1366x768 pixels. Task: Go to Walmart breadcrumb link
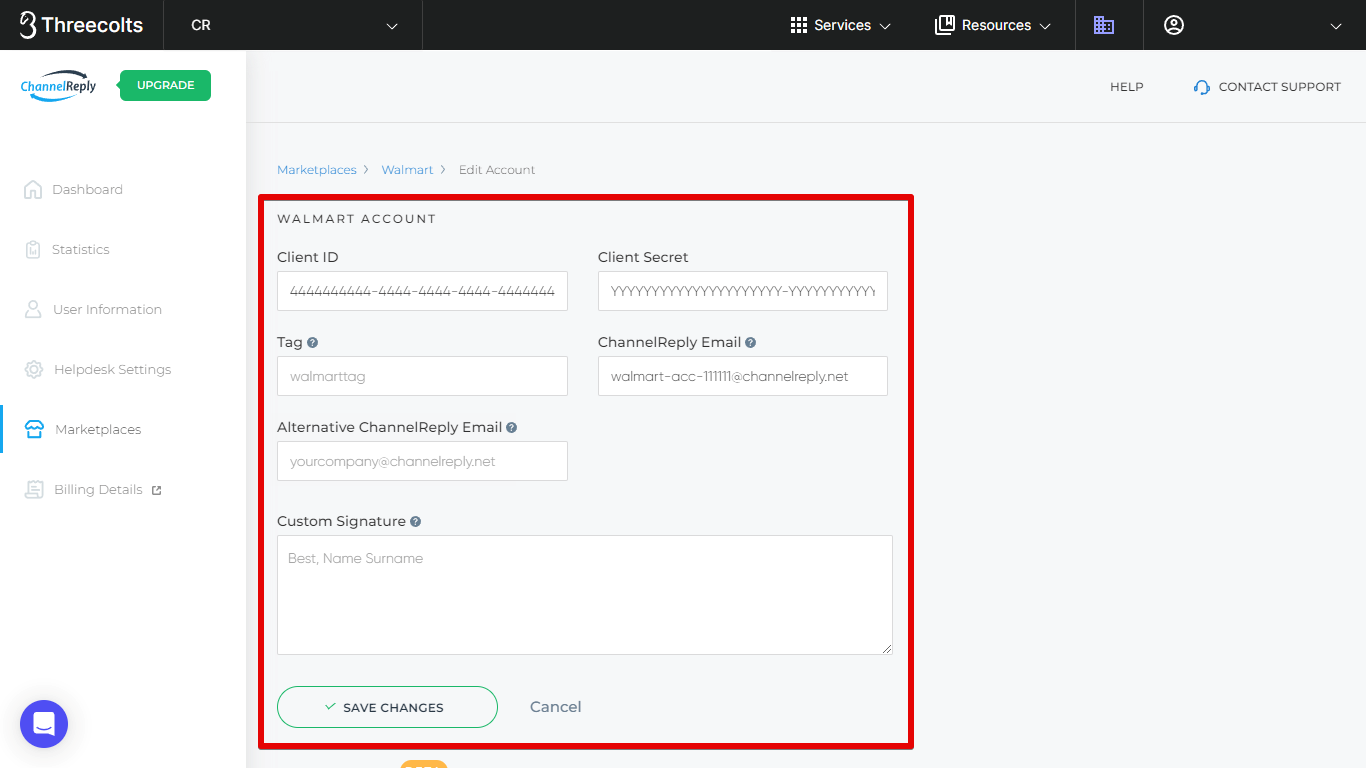click(407, 170)
